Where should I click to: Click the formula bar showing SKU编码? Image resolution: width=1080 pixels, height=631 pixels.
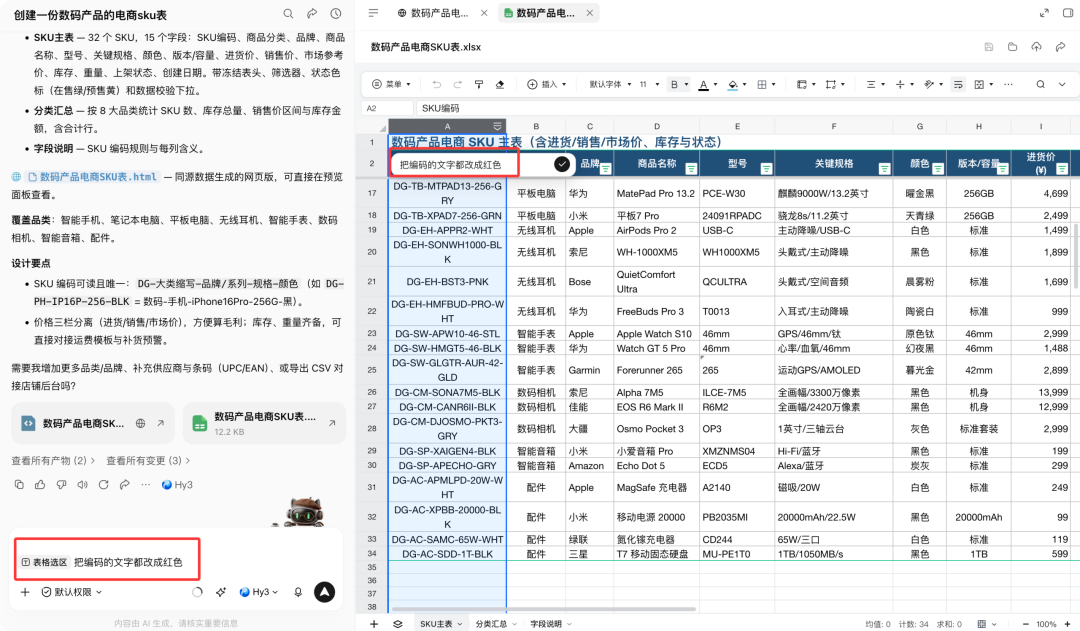point(746,108)
